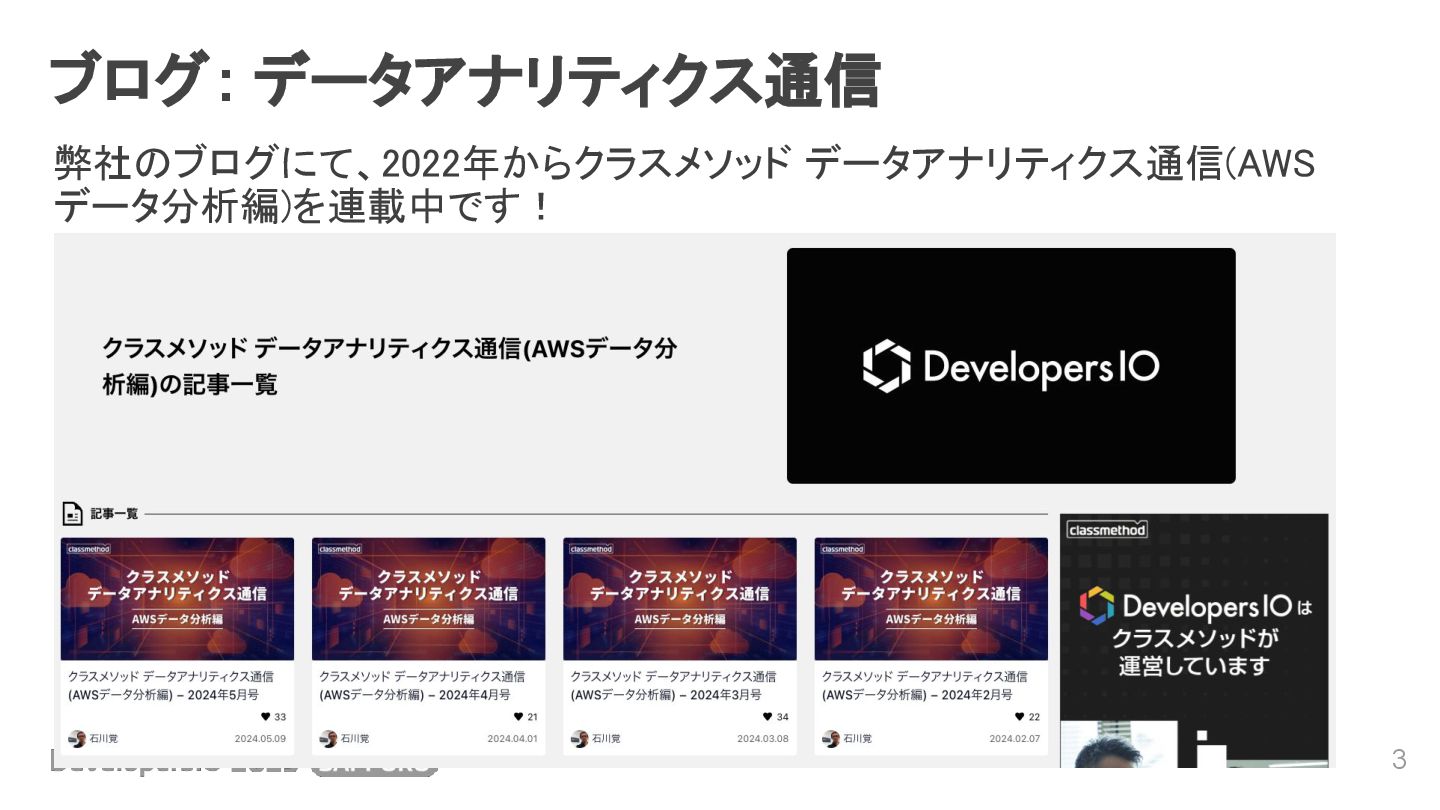Viewport: 1440px width, 810px height.
Task: Click the colorful DevelopersIO logo in sidebar
Action: click(1096, 606)
